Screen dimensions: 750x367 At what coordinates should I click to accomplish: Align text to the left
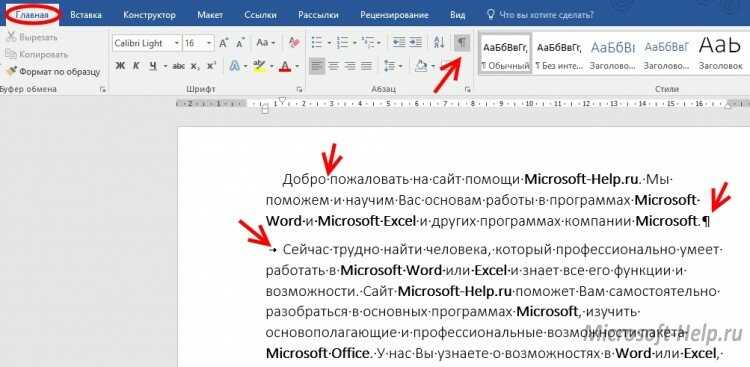317,66
